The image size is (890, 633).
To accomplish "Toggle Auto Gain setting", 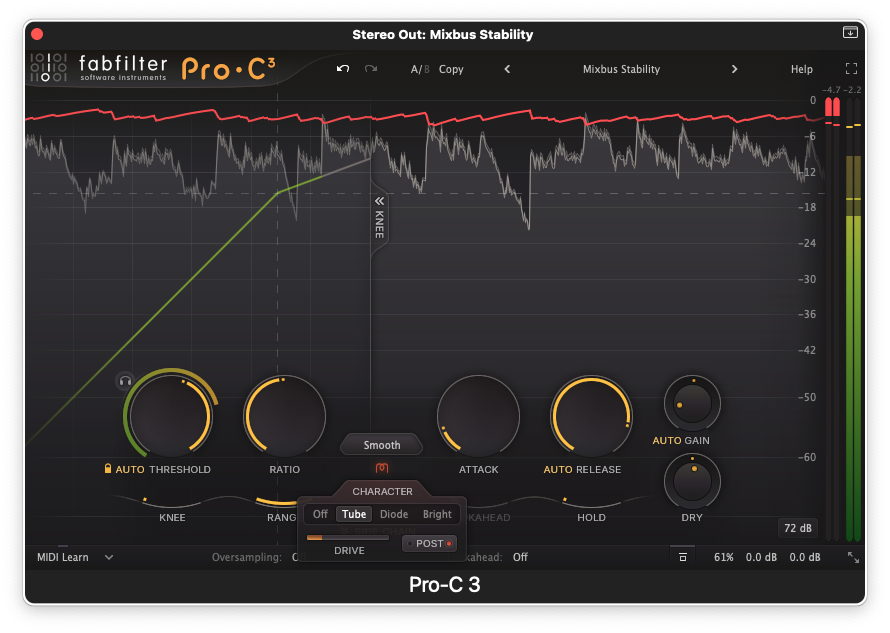I will pos(666,440).
